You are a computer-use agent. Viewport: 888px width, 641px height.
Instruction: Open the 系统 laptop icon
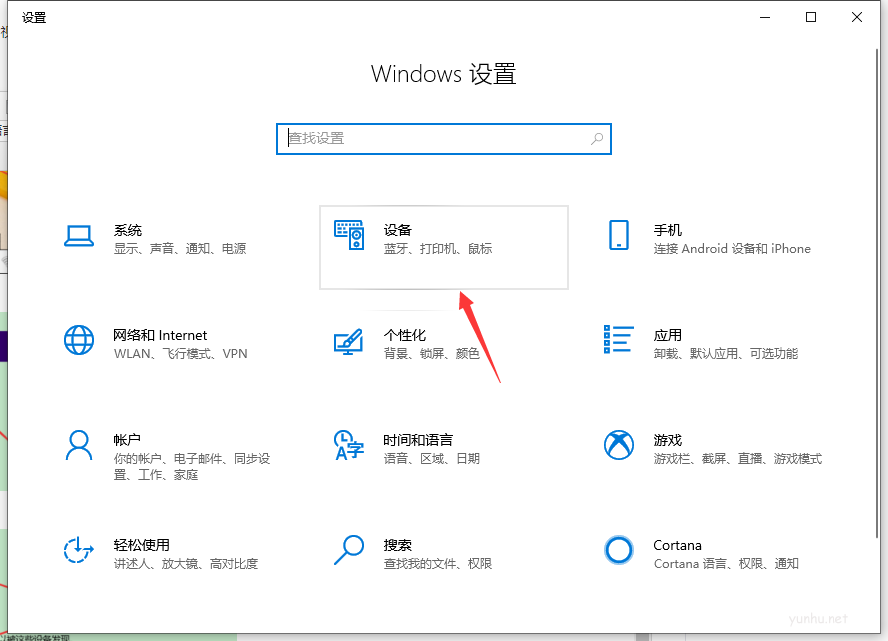(x=79, y=236)
